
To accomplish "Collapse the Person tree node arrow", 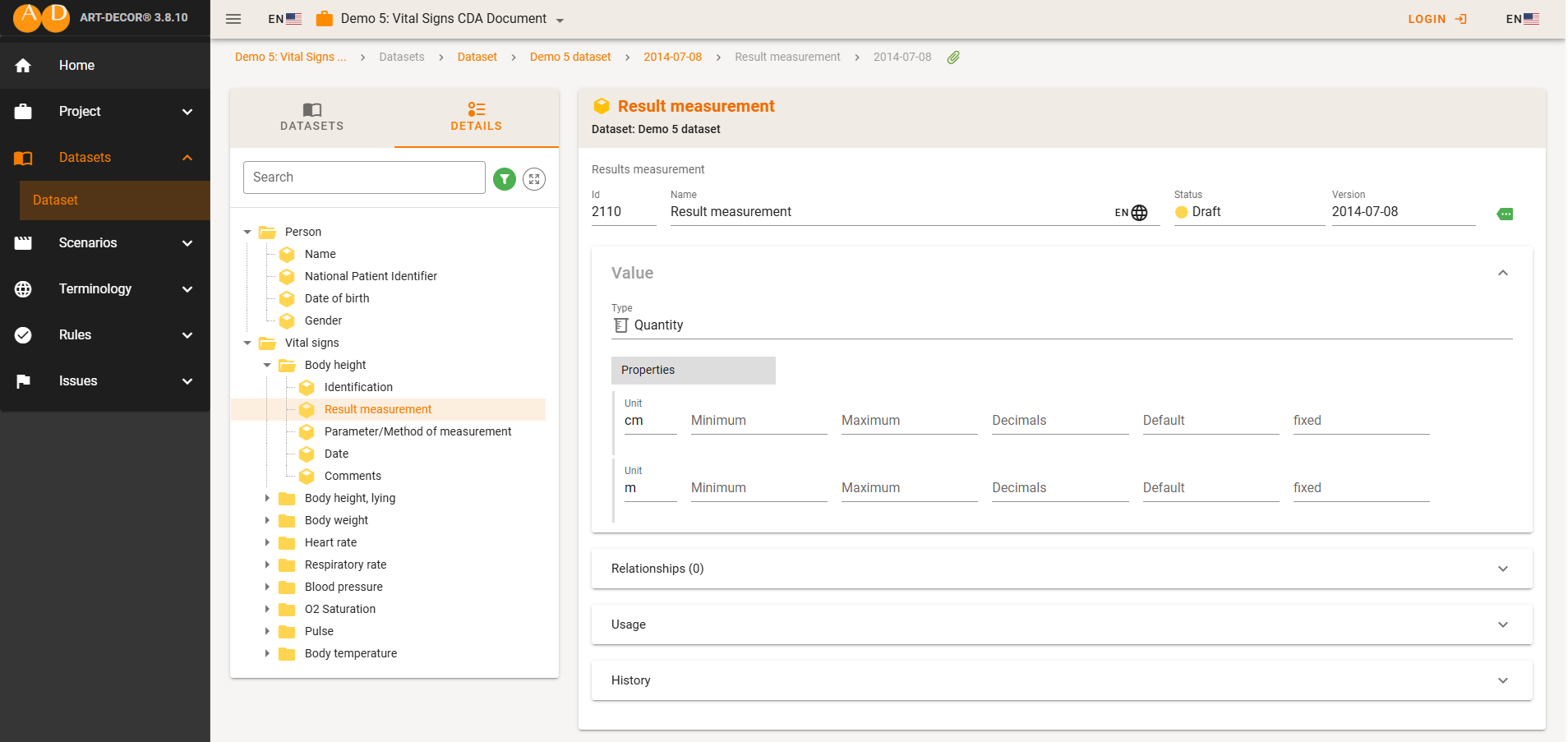I will tap(247, 232).
